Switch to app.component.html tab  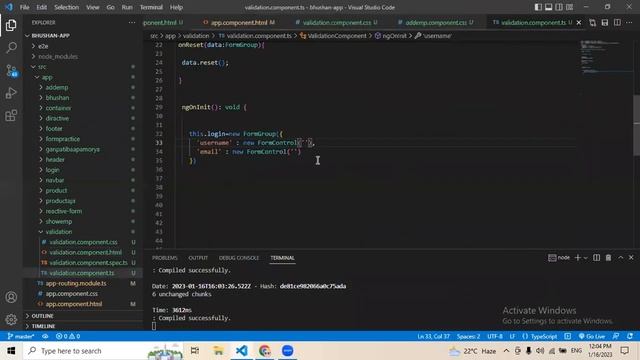pyautogui.click(x=239, y=22)
